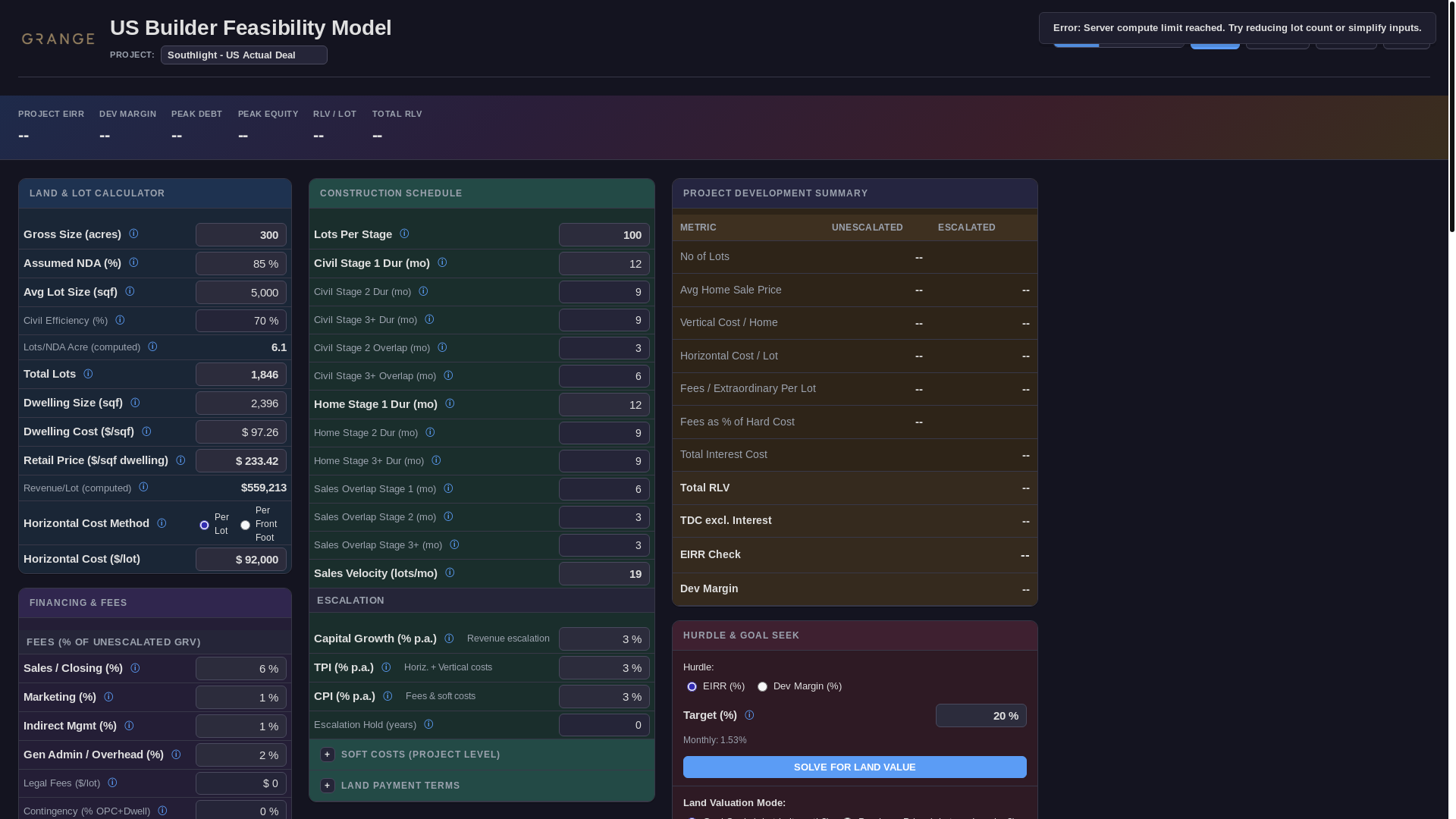Image resolution: width=1456 pixels, height=819 pixels.
Task: Click info icon beside Horizontal Cost Method
Action: [x=162, y=523]
